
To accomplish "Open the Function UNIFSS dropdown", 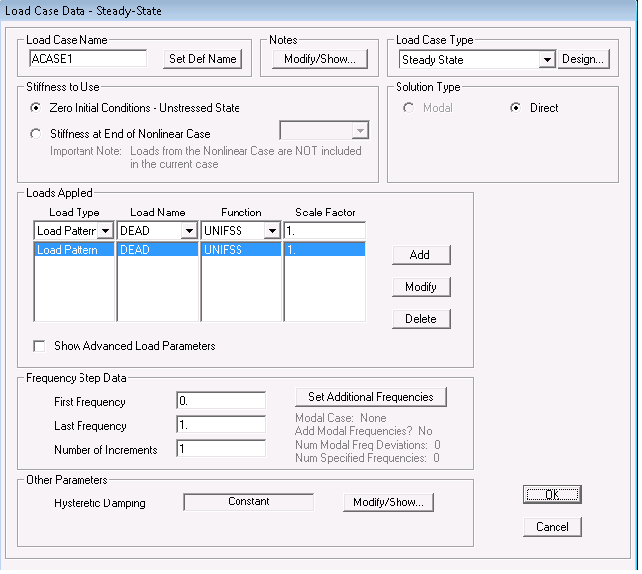I will click(272, 231).
